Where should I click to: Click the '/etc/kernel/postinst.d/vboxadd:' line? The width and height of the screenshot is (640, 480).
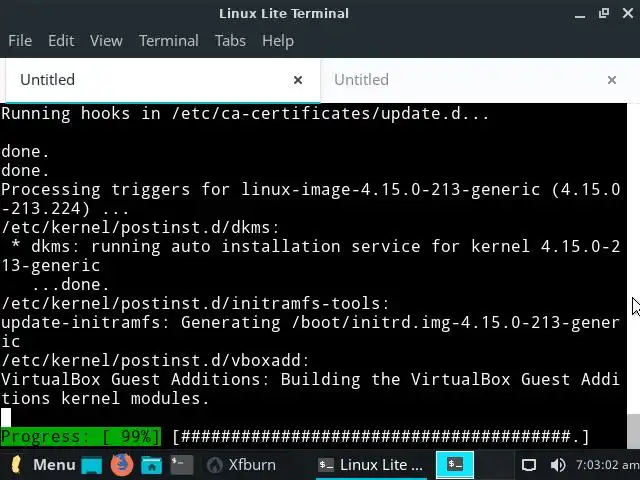155,360
